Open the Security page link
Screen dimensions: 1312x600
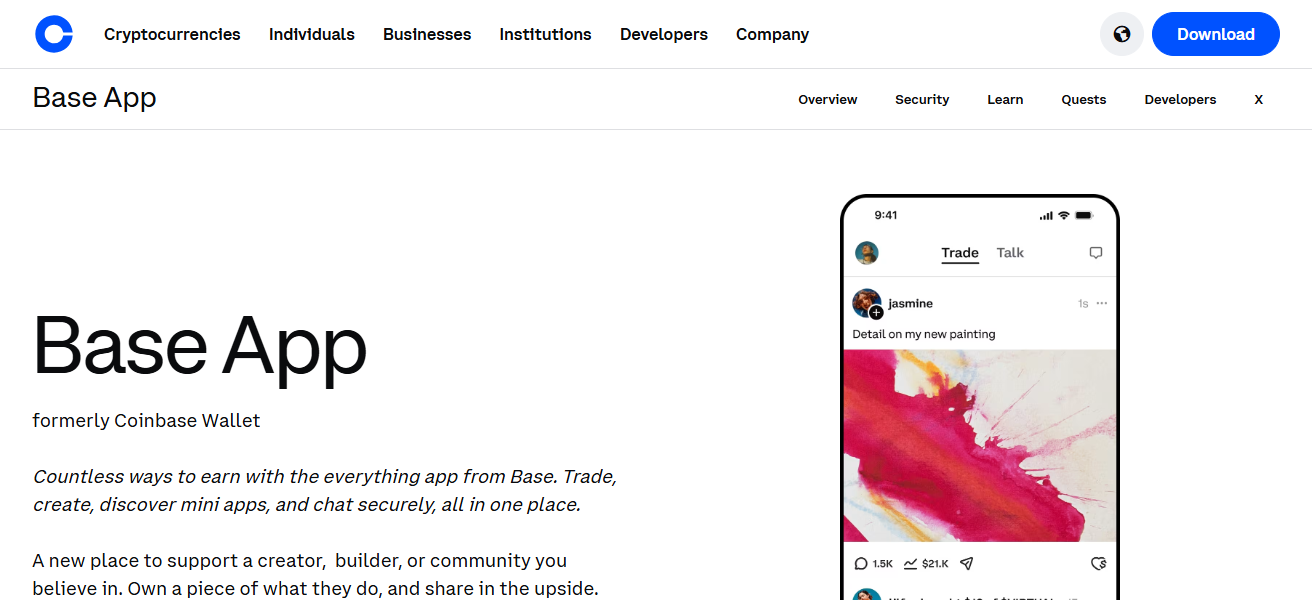pos(921,99)
